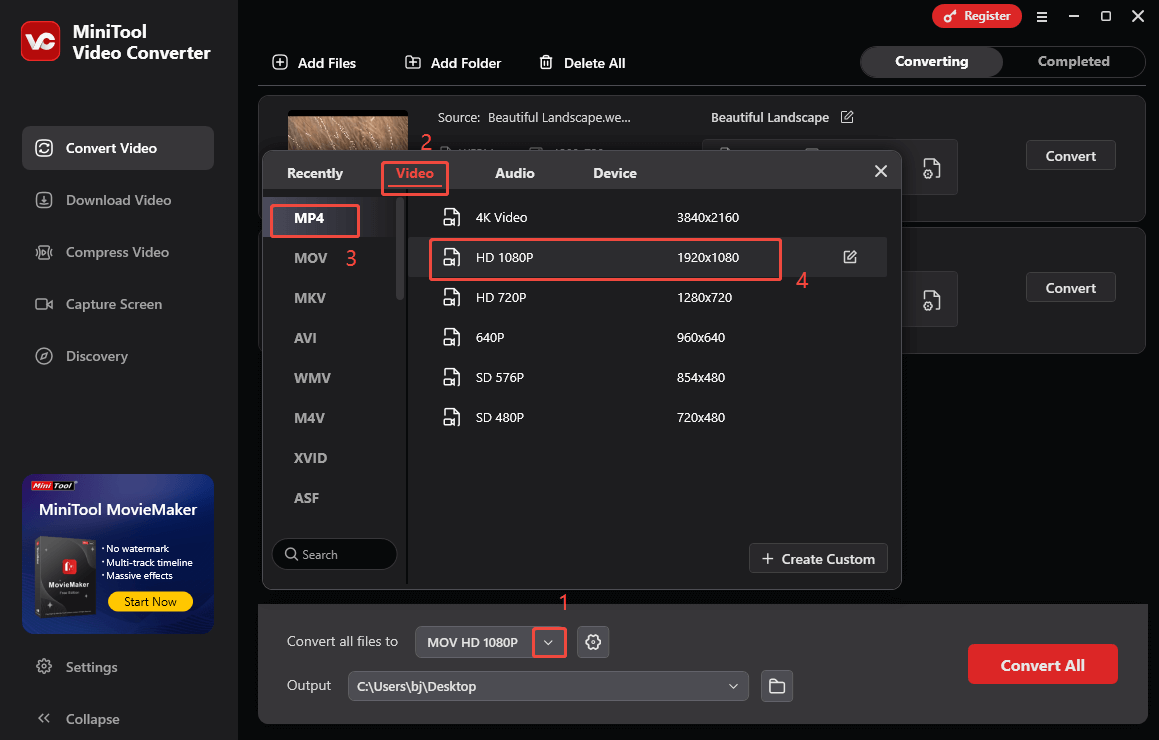The height and width of the screenshot is (740, 1159).
Task: Click the Beautiful Landscape video thumbnail
Action: pos(347,131)
